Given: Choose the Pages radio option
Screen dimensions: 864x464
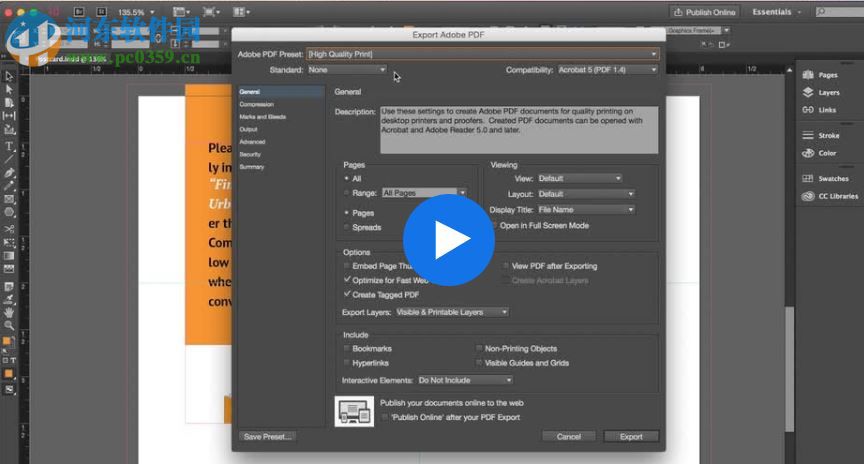Looking at the screenshot, I should [347, 213].
